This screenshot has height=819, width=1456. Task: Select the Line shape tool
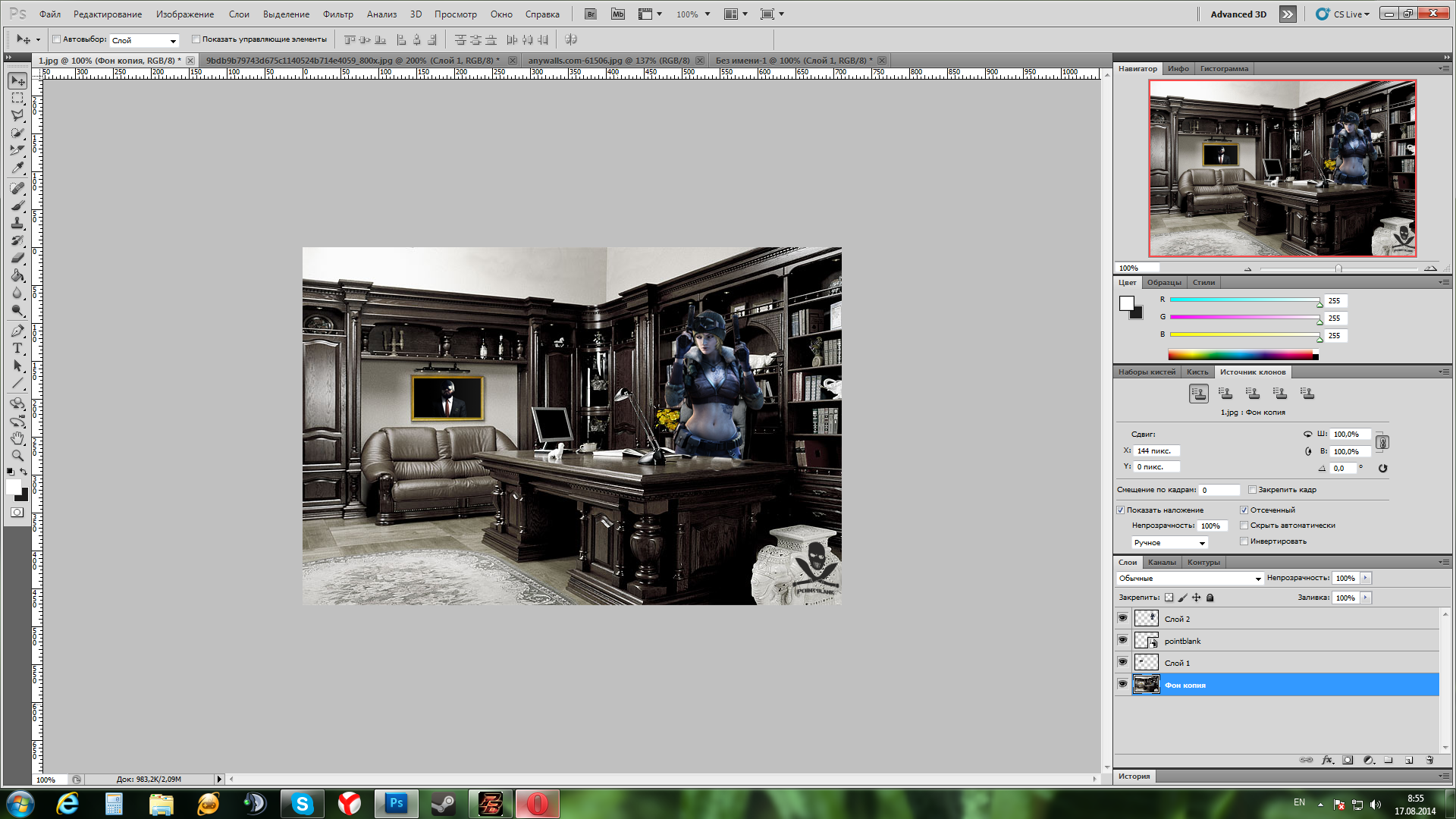[x=17, y=383]
